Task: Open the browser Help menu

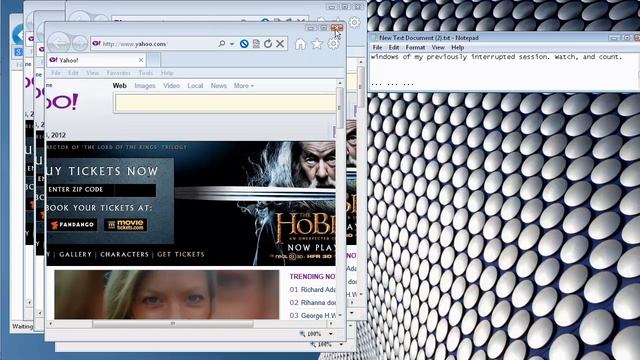Action: 167,73
